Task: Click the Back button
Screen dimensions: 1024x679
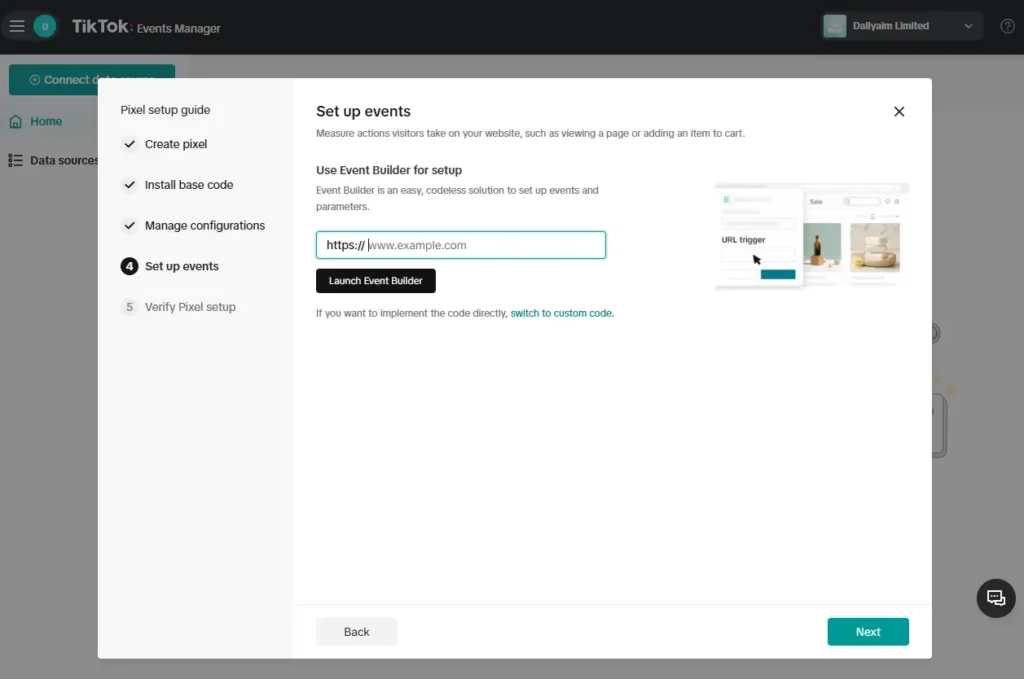Action: pyautogui.click(x=357, y=632)
